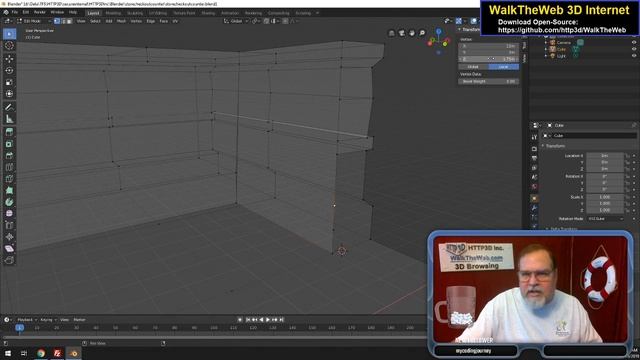Screen dimensions: 640x360
Task: Choose Local vertex coordinates option
Action: point(503,67)
